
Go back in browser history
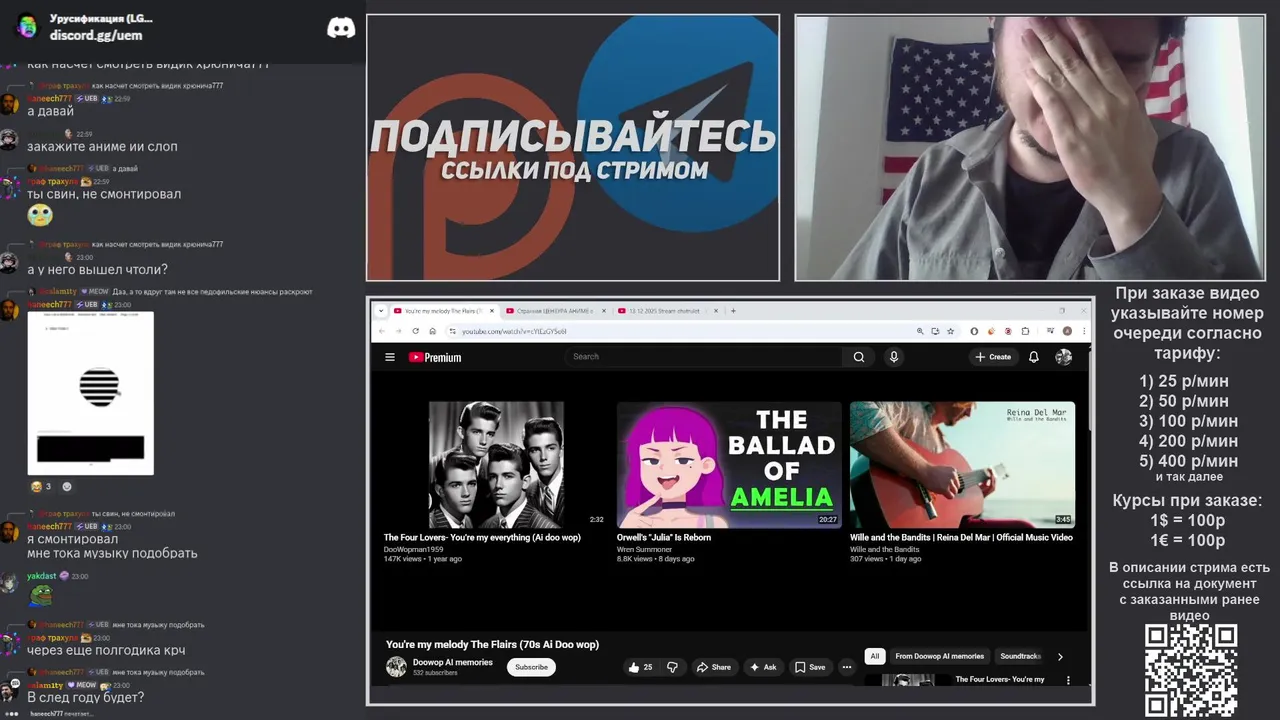point(382,331)
